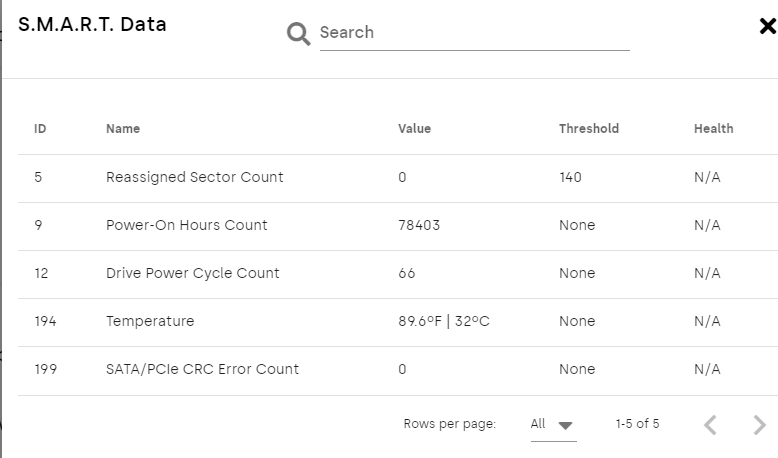Click the temperature value 89.6°F | 32°C
The height and width of the screenshot is (458, 778).
(x=441, y=321)
